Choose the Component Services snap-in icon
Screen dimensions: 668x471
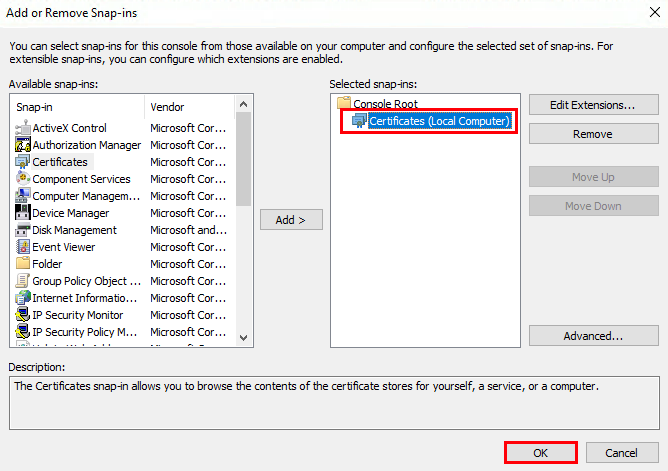[23, 179]
